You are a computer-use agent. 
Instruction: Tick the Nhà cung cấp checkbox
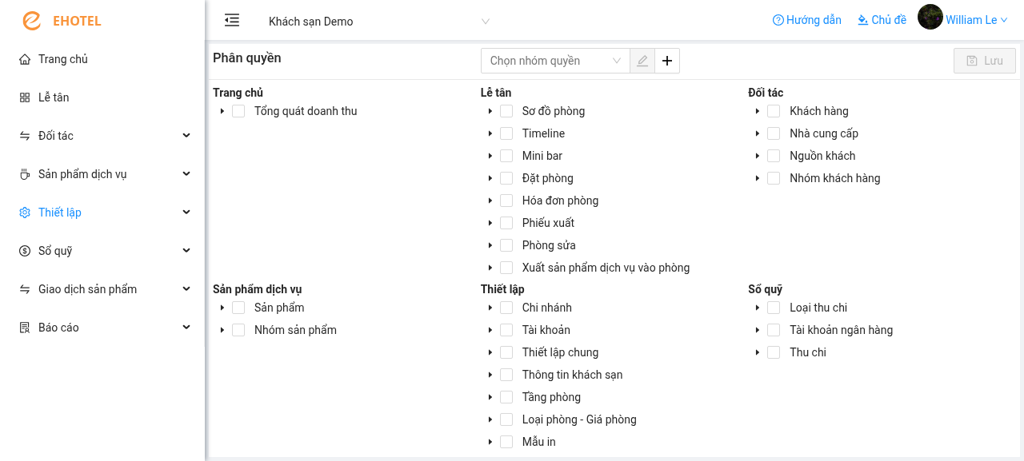point(774,133)
